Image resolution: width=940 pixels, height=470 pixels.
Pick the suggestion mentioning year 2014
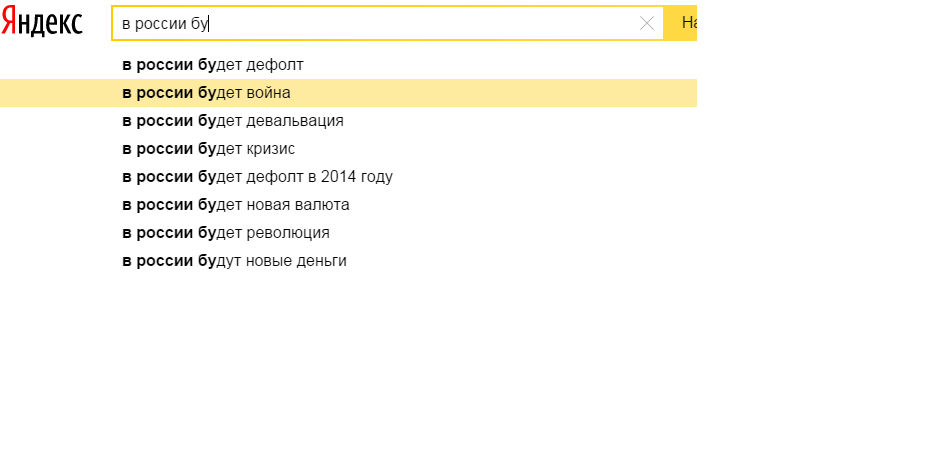tap(257, 177)
